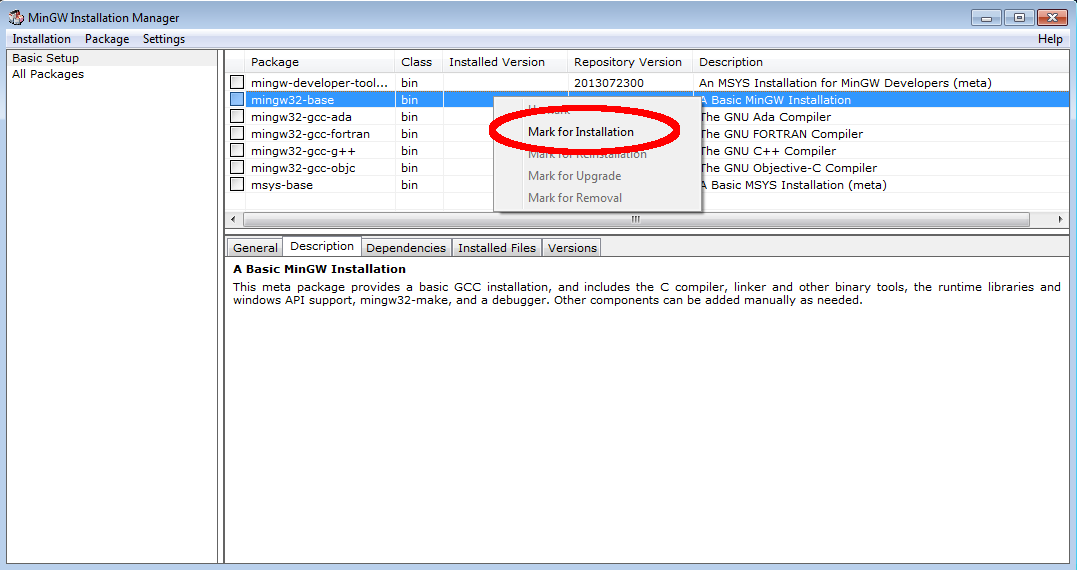This screenshot has width=1077, height=570.
Task: Click the mingw32-gcc-fortran checkbox
Action: [237, 134]
